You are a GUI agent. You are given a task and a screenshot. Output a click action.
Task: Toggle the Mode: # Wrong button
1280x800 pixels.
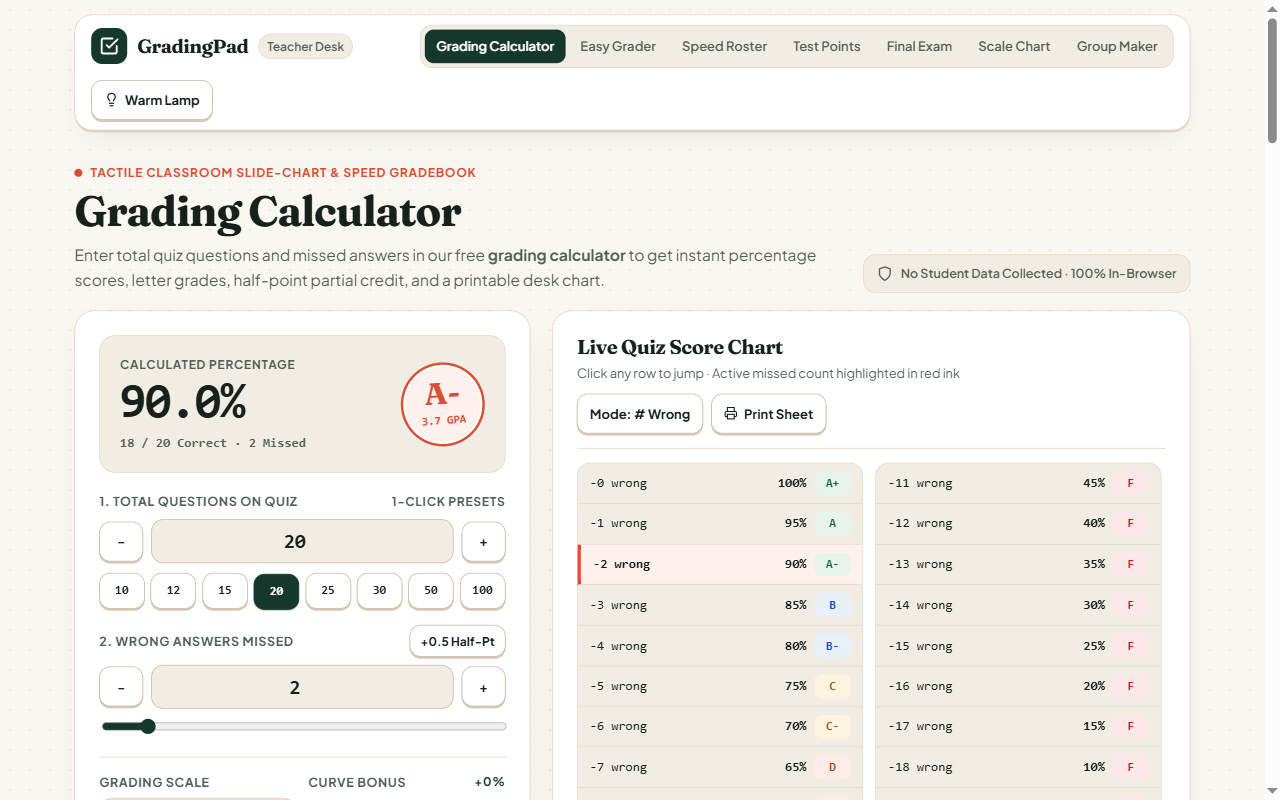click(x=640, y=414)
